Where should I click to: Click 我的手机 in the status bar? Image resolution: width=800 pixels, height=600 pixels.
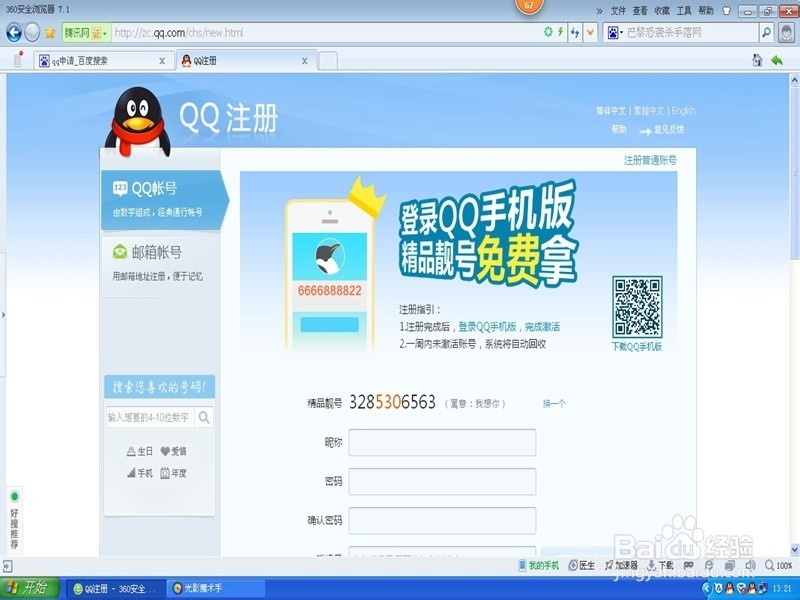(x=539, y=565)
